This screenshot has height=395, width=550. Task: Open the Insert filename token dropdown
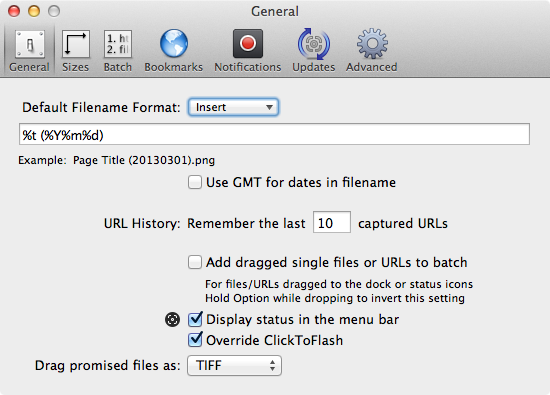[x=234, y=107]
